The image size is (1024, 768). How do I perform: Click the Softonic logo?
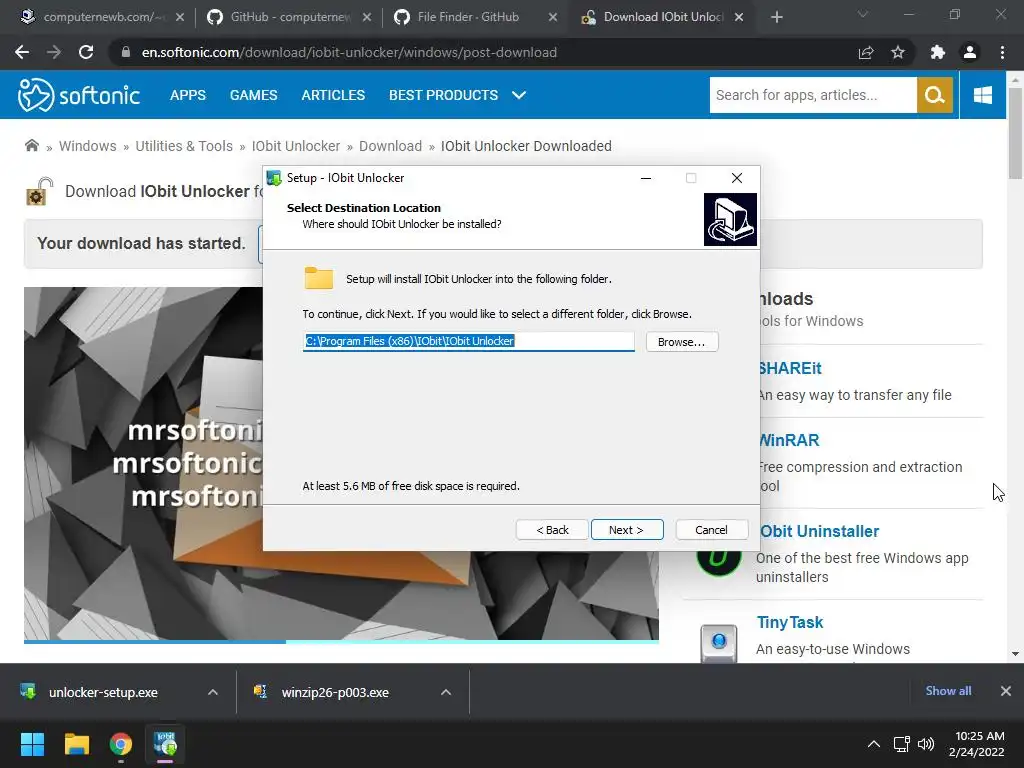pos(78,95)
